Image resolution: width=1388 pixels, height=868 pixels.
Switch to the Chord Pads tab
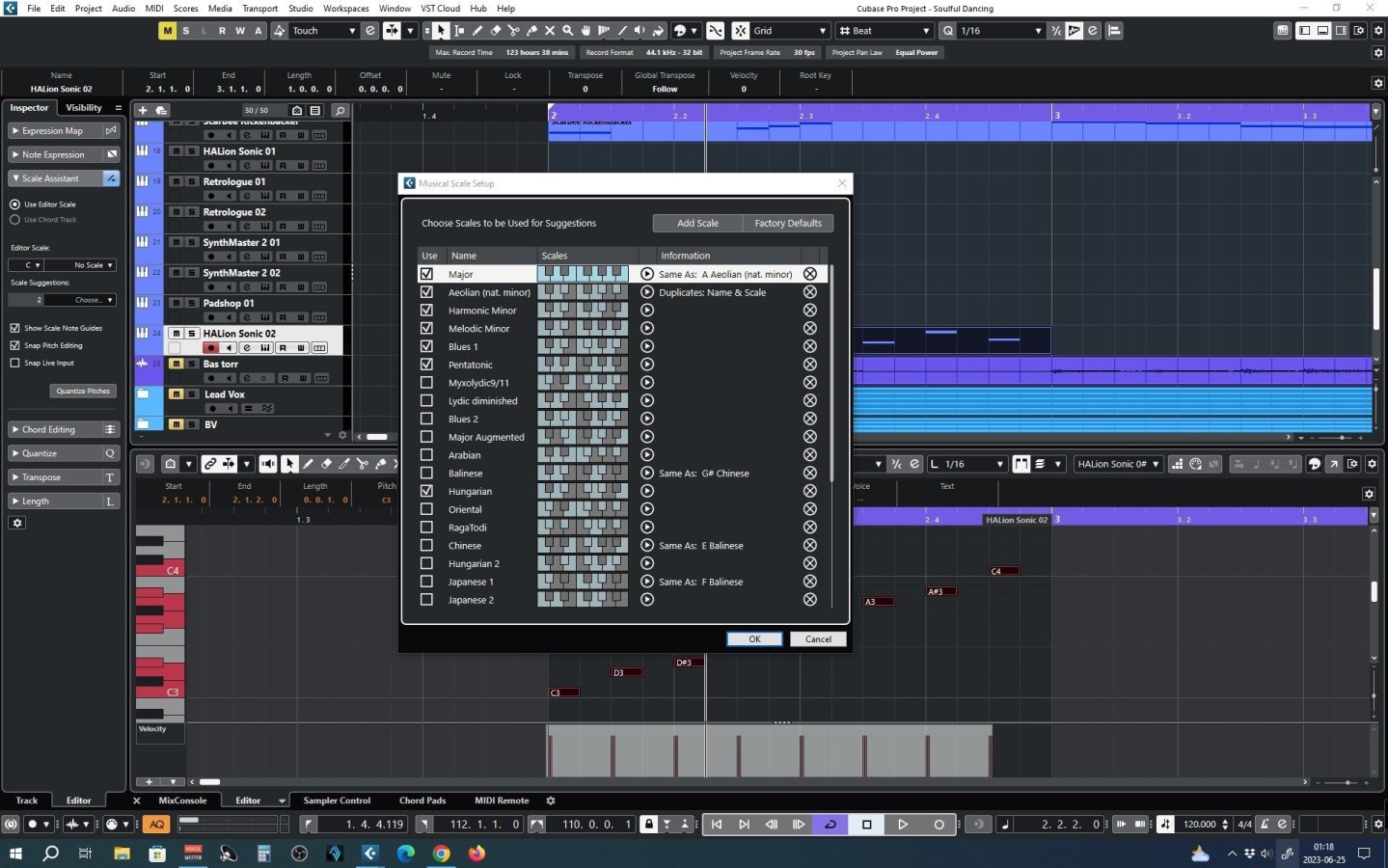pyautogui.click(x=422, y=800)
